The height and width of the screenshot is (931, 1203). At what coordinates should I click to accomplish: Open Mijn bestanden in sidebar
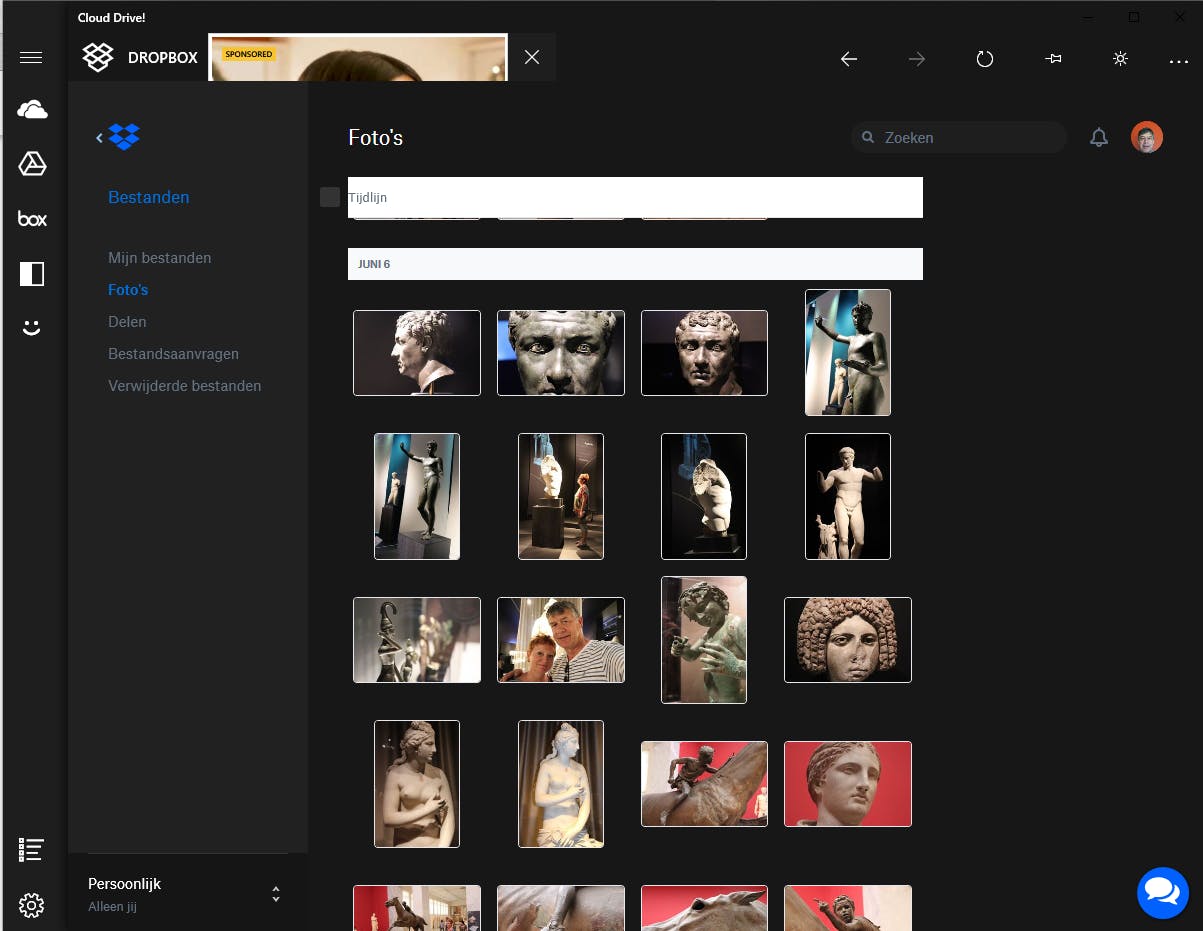pos(160,258)
